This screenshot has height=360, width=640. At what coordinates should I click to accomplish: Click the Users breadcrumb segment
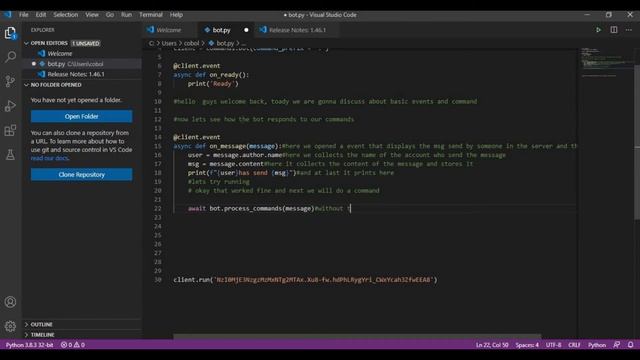(x=169, y=43)
